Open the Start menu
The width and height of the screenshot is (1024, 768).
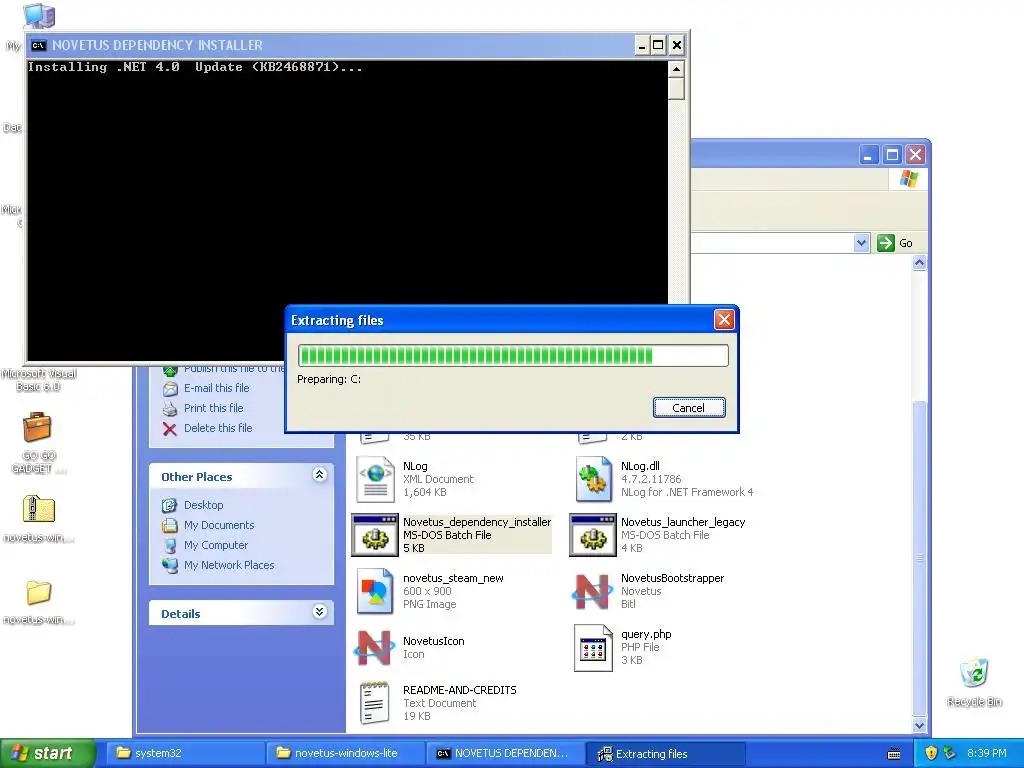46,753
